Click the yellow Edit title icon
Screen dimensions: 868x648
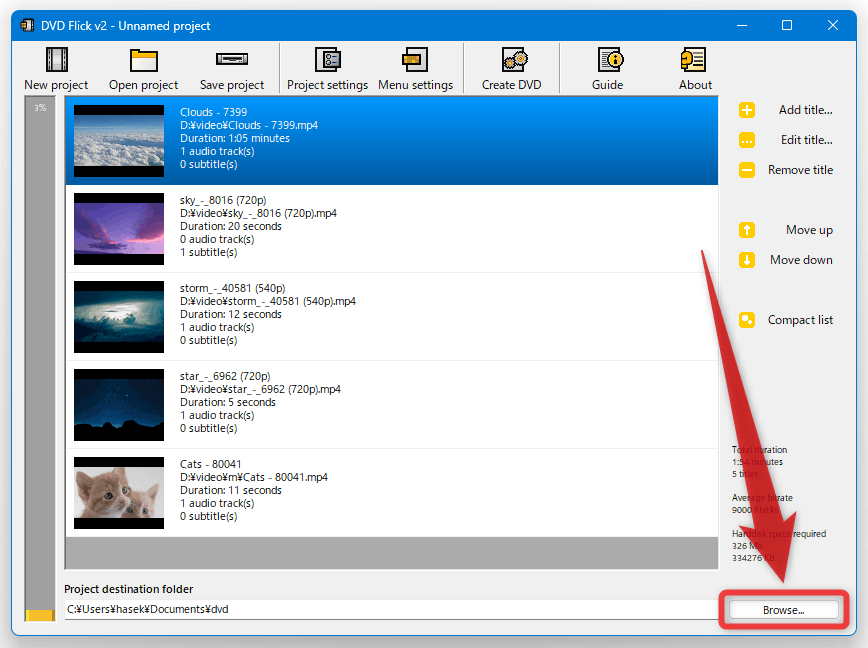pyautogui.click(x=747, y=140)
